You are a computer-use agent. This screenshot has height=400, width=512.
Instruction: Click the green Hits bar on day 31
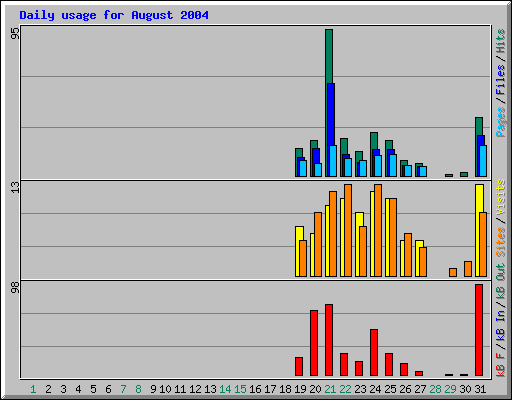479,127
